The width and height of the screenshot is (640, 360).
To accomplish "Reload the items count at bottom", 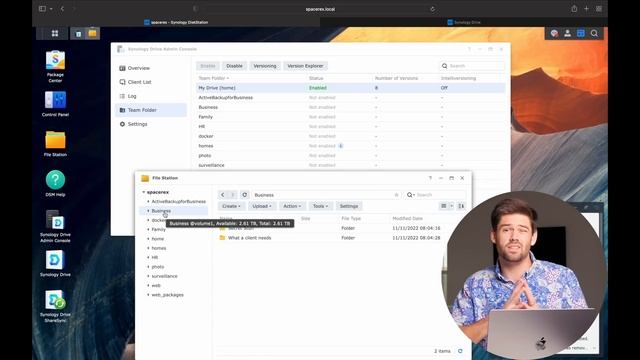I will pyautogui.click(x=460, y=351).
